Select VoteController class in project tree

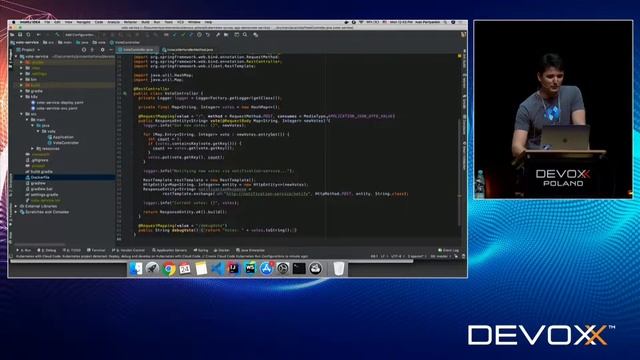pyautogui.click(x=63, y=143)
